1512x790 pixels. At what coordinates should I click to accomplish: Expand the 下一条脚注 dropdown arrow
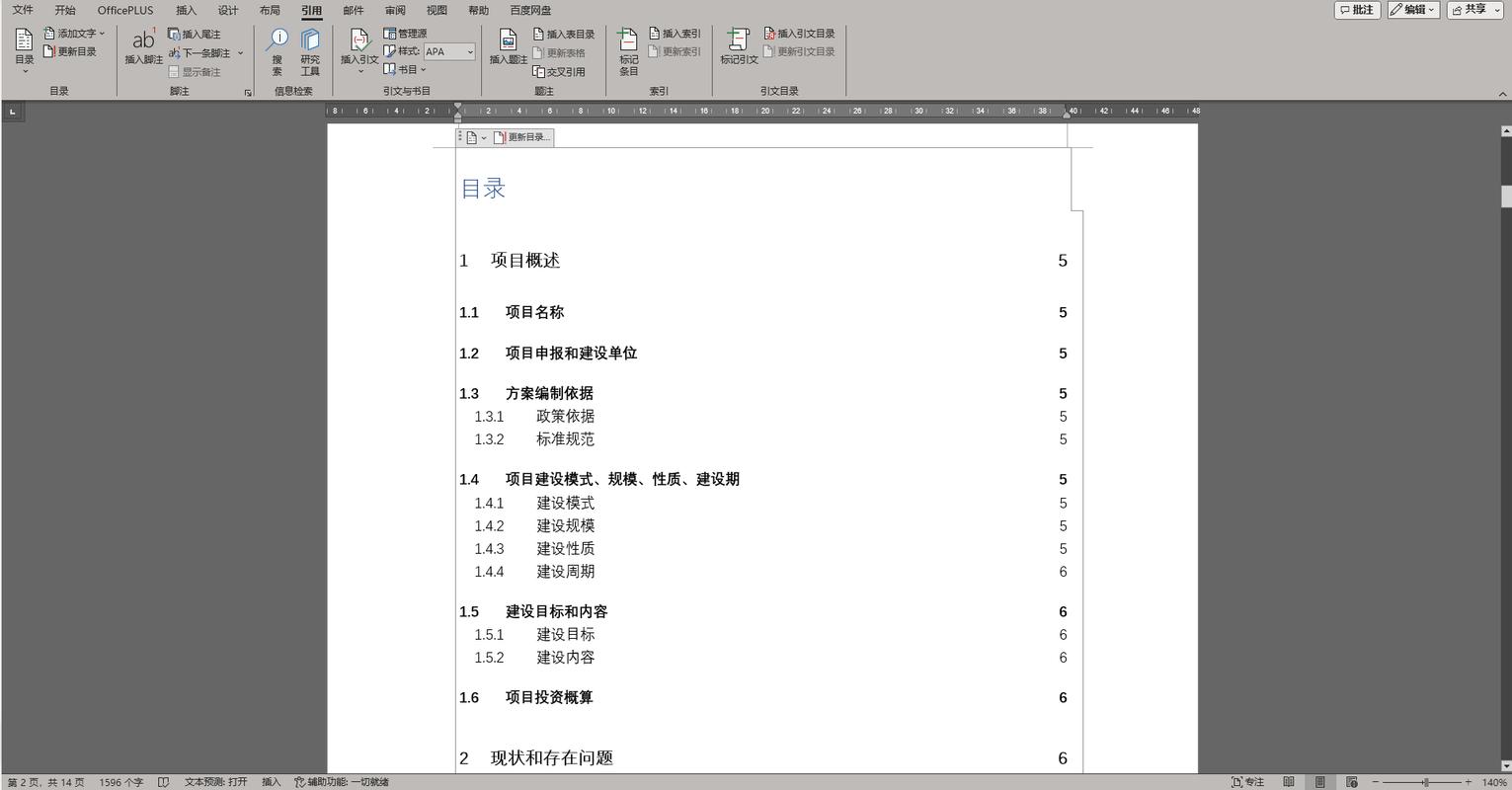point(240,52)
